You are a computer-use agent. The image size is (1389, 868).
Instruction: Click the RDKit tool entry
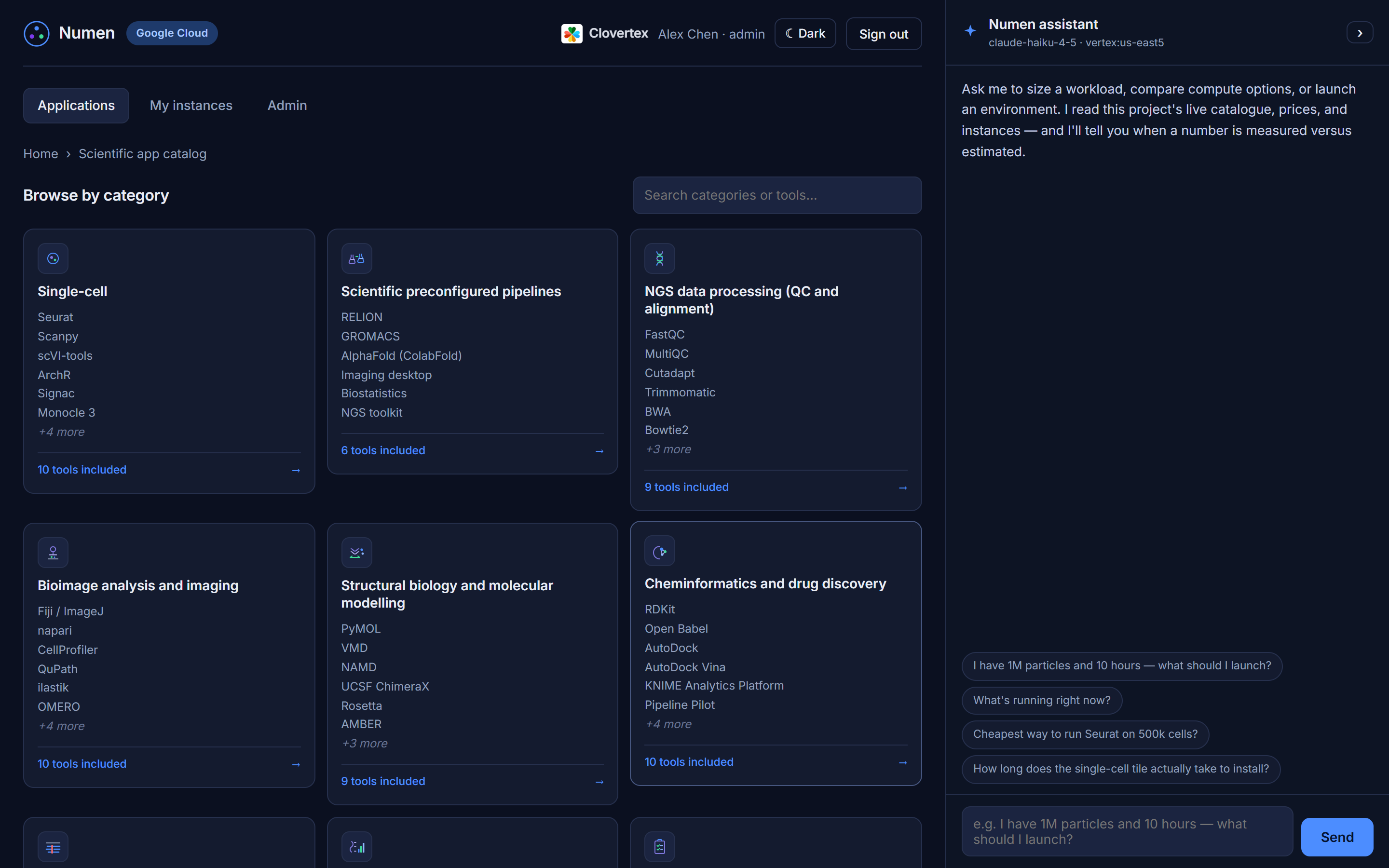tap(659, 610)
